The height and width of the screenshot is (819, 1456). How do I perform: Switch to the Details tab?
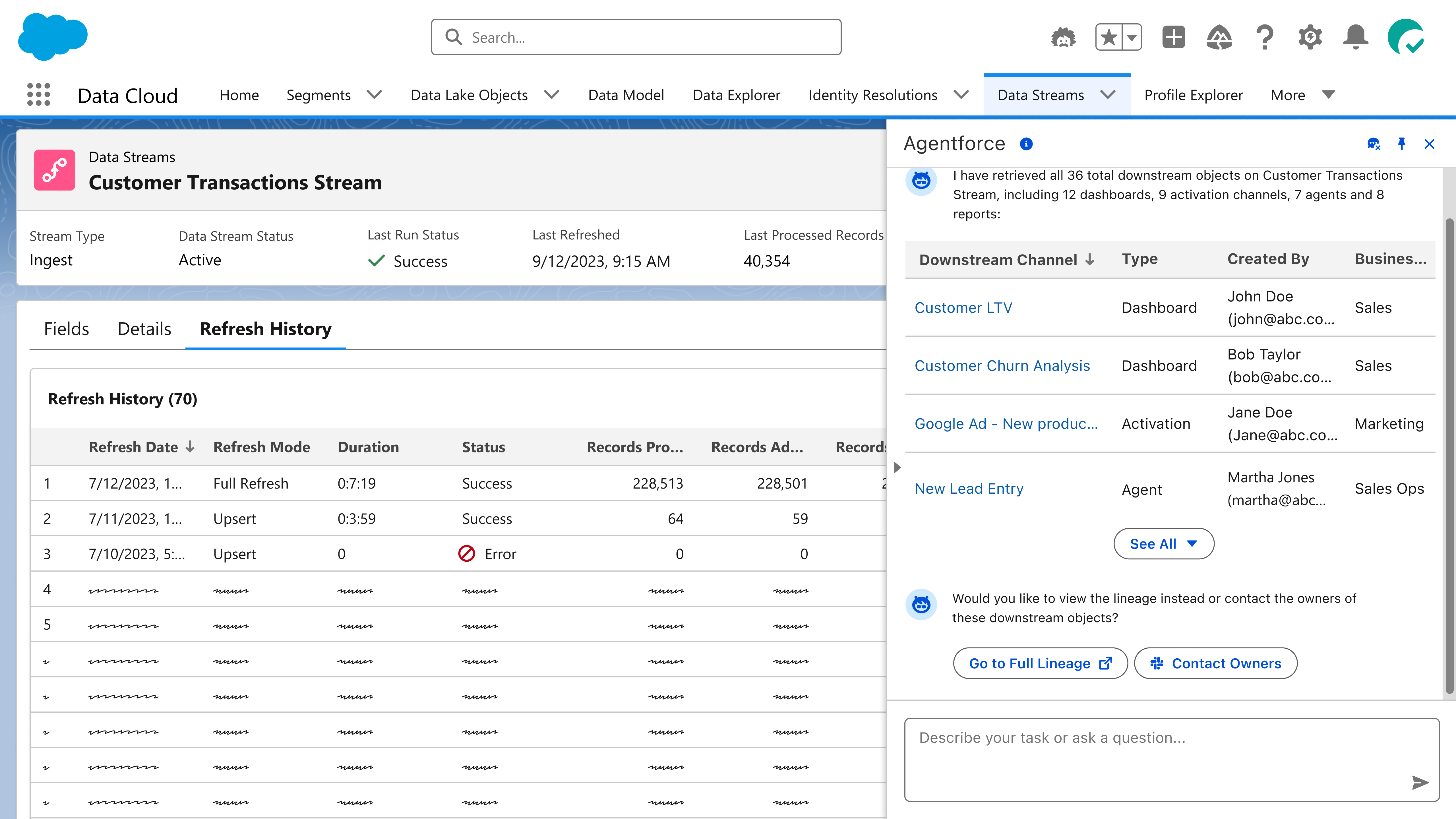[x=144, y=328]
